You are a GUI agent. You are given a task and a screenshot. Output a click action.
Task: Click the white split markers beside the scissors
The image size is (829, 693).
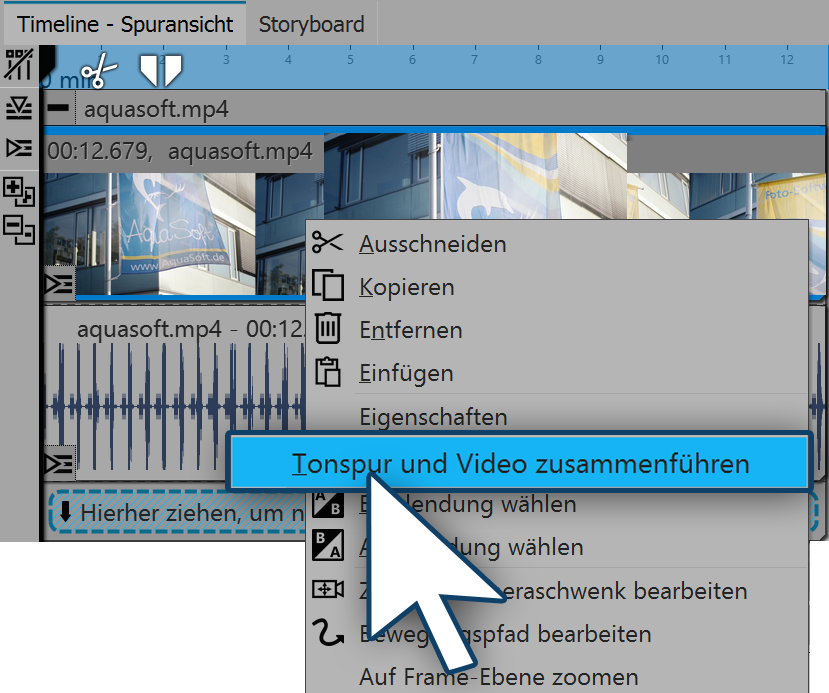coord(160,70)
